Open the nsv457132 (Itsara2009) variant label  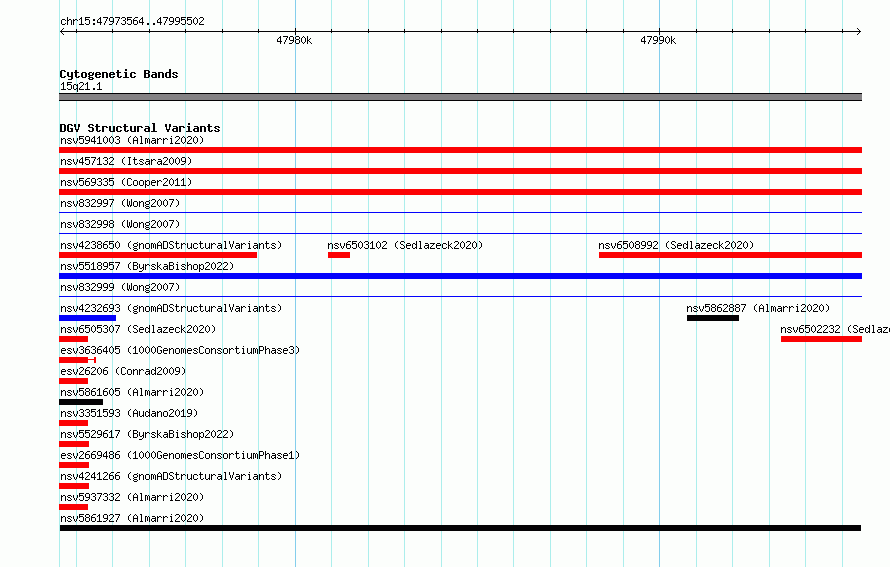pos(126,161)
